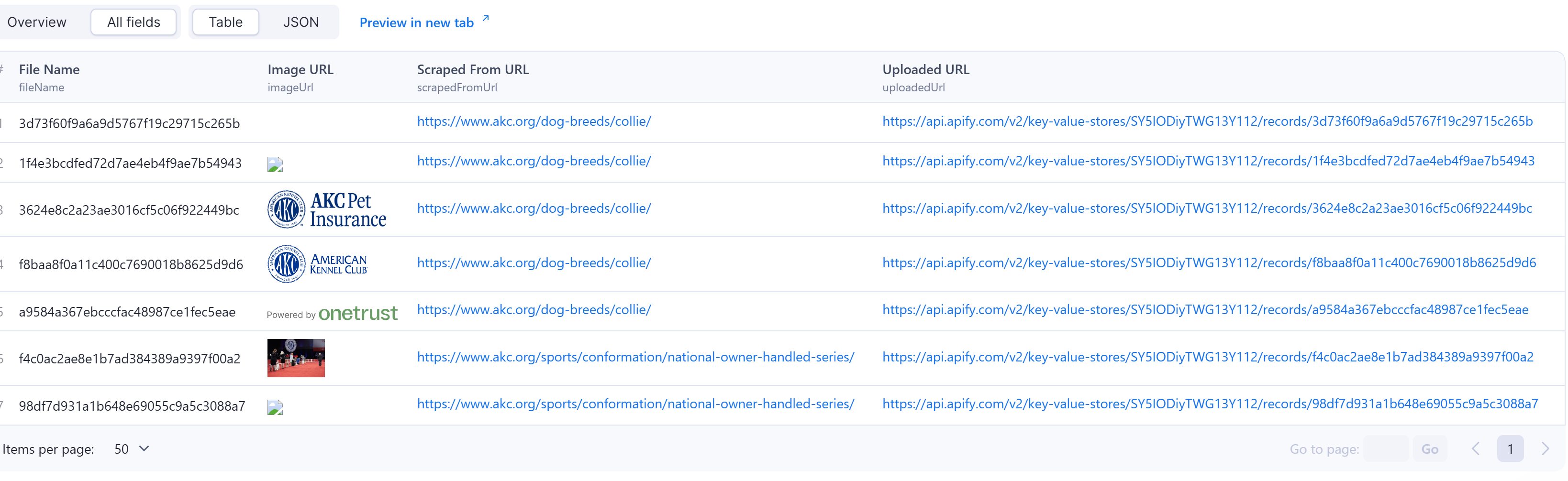Toggle the All fields option
Image resolution: width=1568 pixels, height=481 pixels.
133,22
